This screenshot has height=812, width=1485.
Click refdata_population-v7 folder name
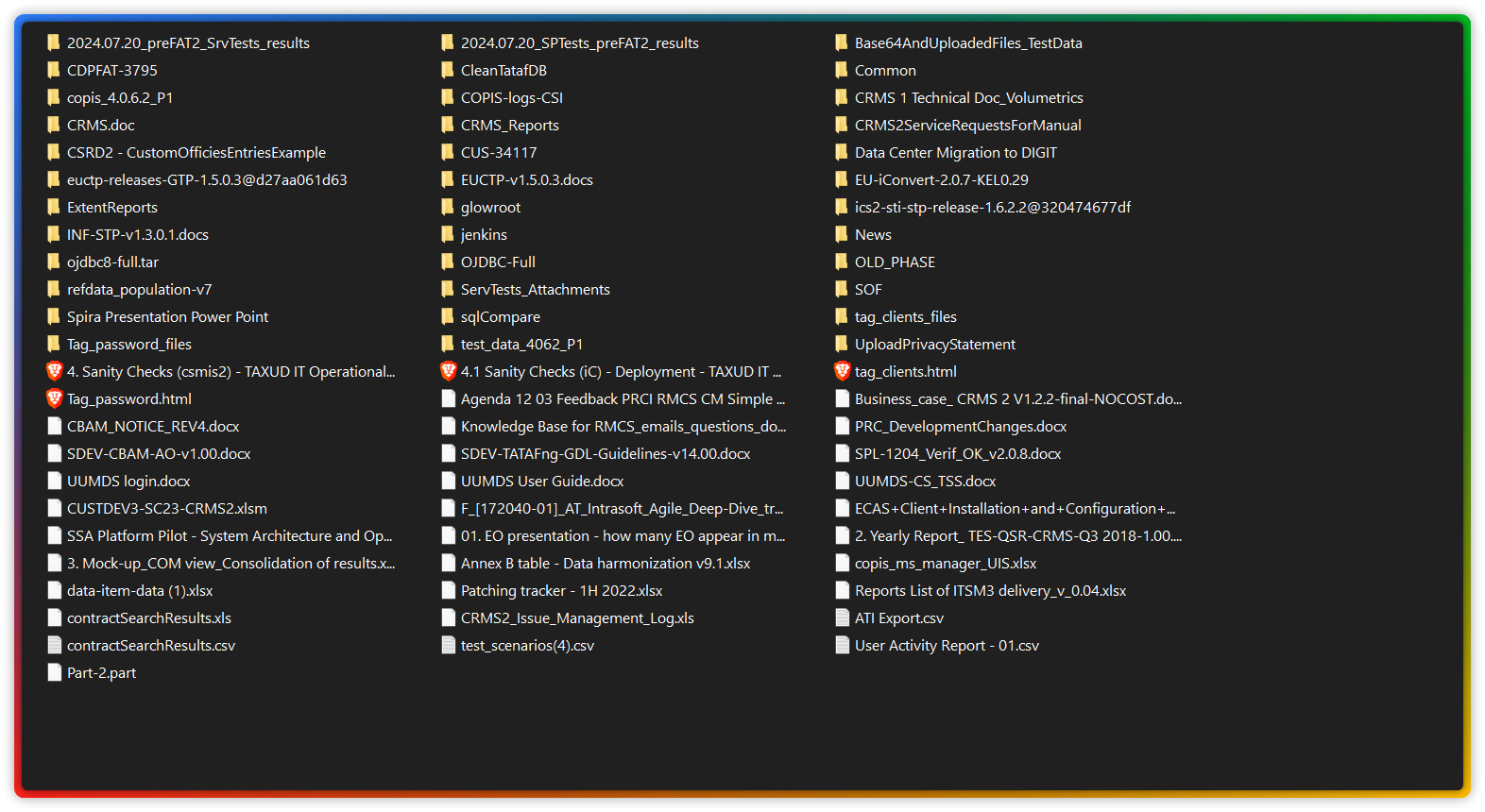coord(139,290)
